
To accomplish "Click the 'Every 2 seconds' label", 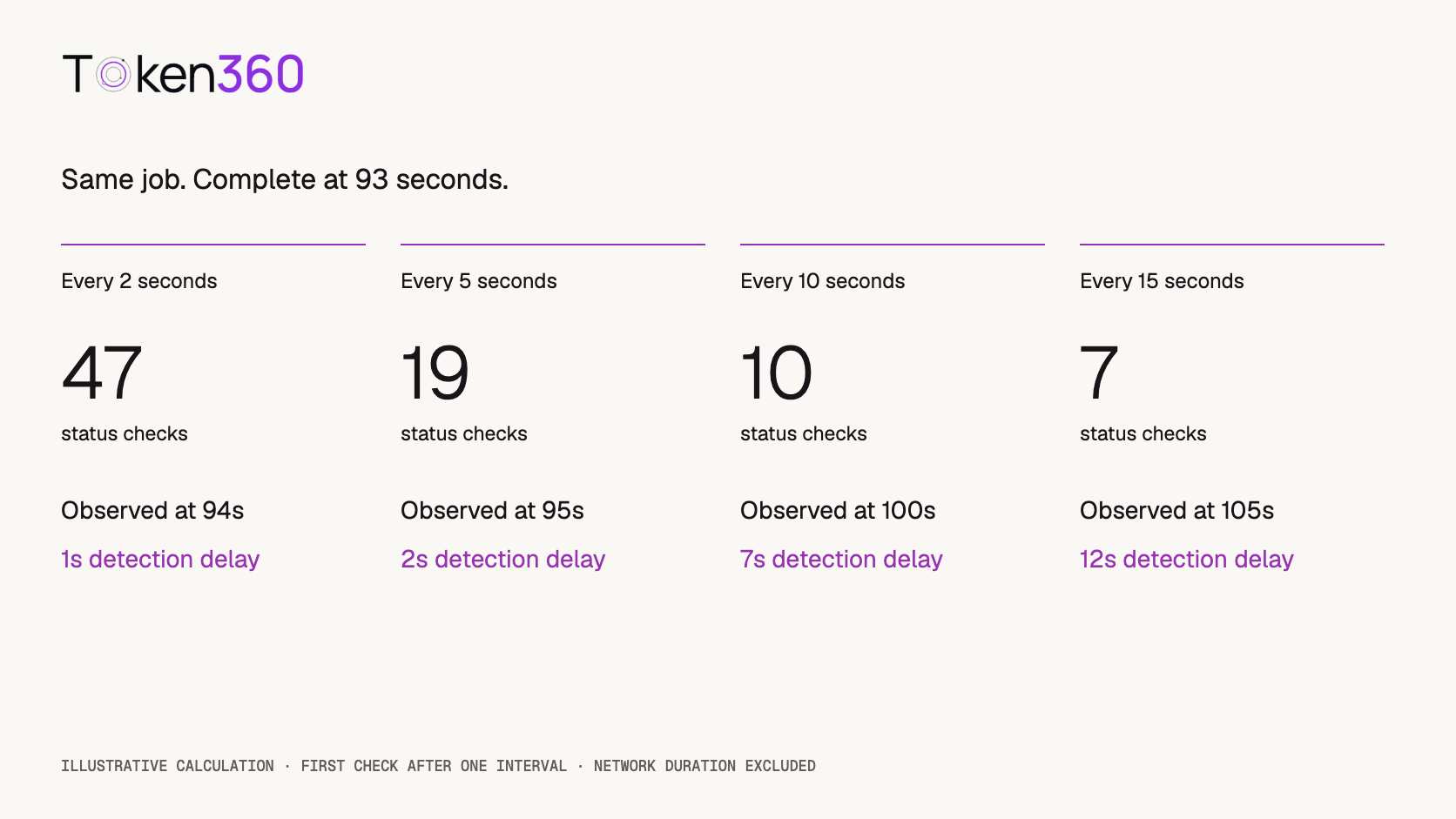I will tap(139, 281).
